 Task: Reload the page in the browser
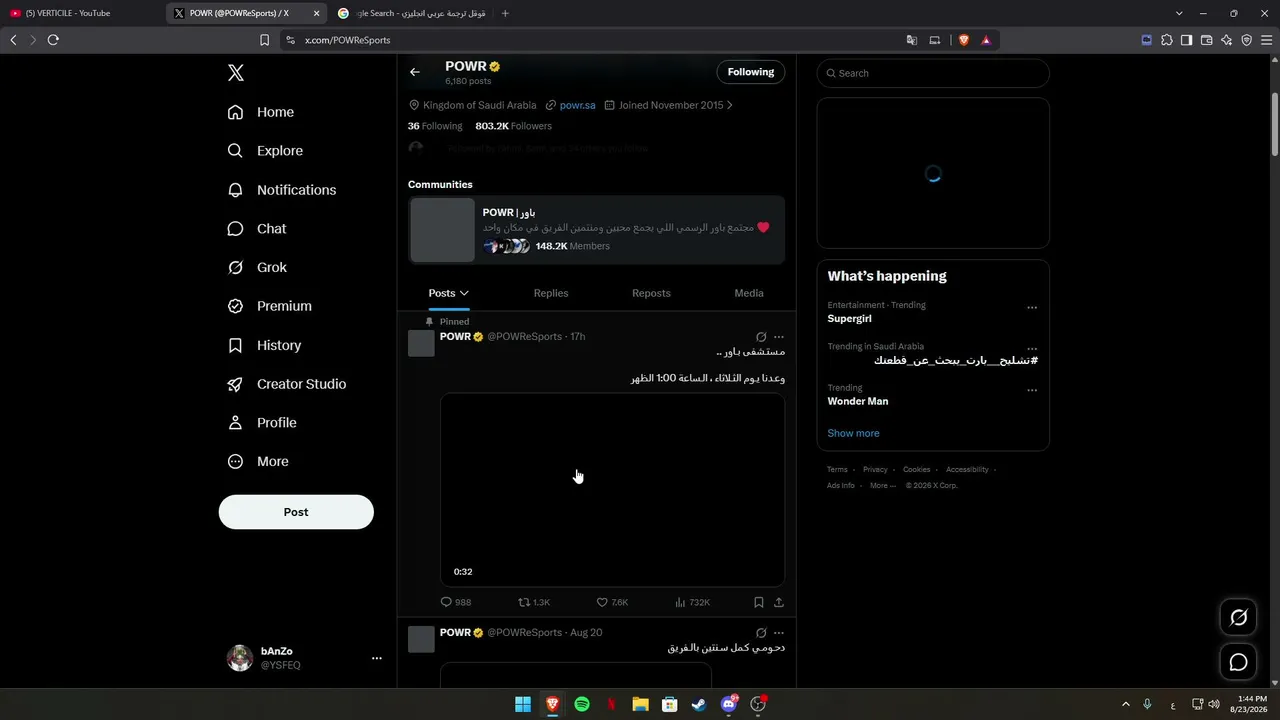[x=53, y=40]
